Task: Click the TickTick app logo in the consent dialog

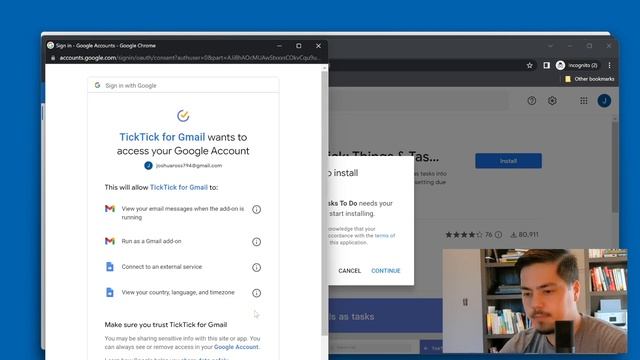Action: [x=183, y=116]
